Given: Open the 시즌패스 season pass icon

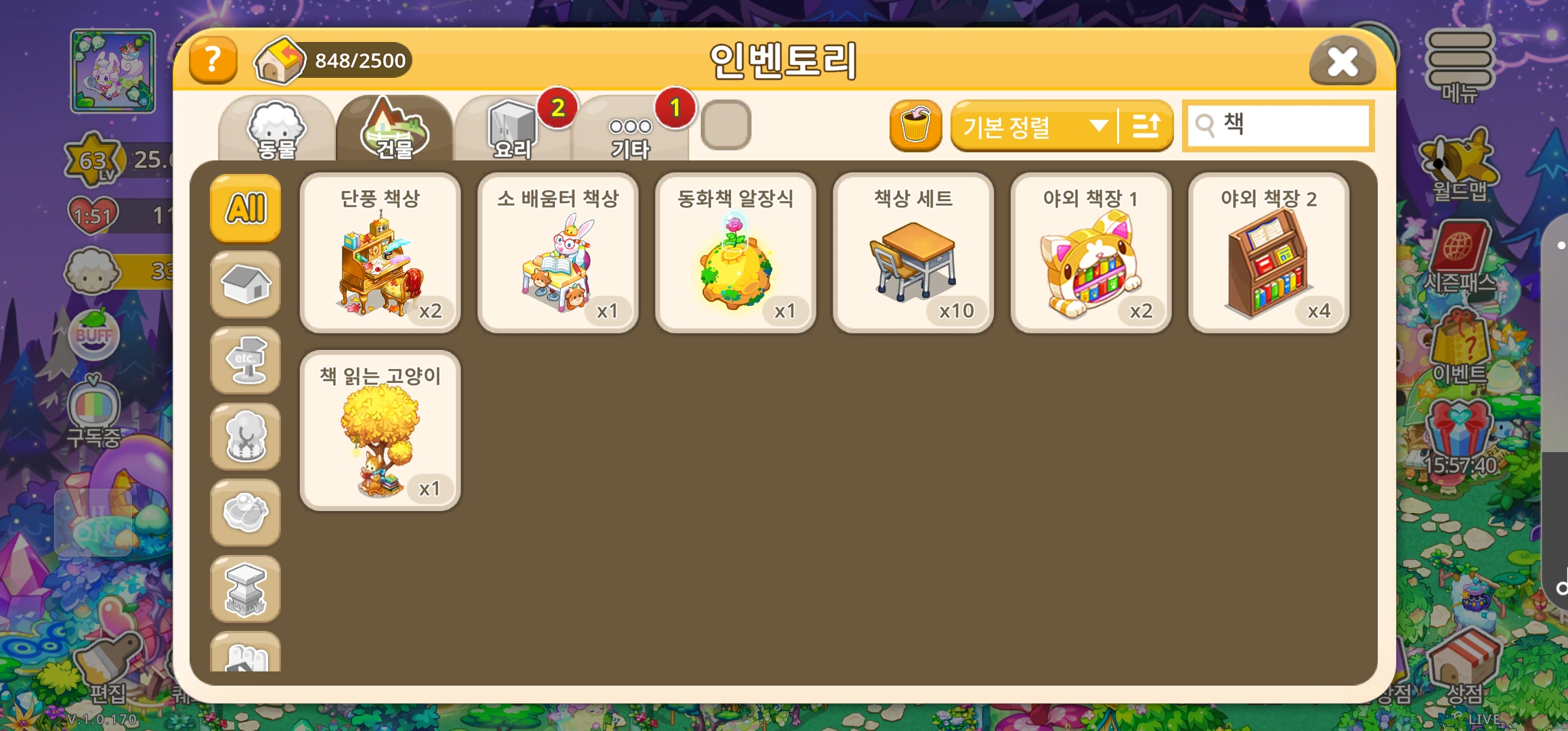Looking at the screenshot, I should tap(1460, 258).
